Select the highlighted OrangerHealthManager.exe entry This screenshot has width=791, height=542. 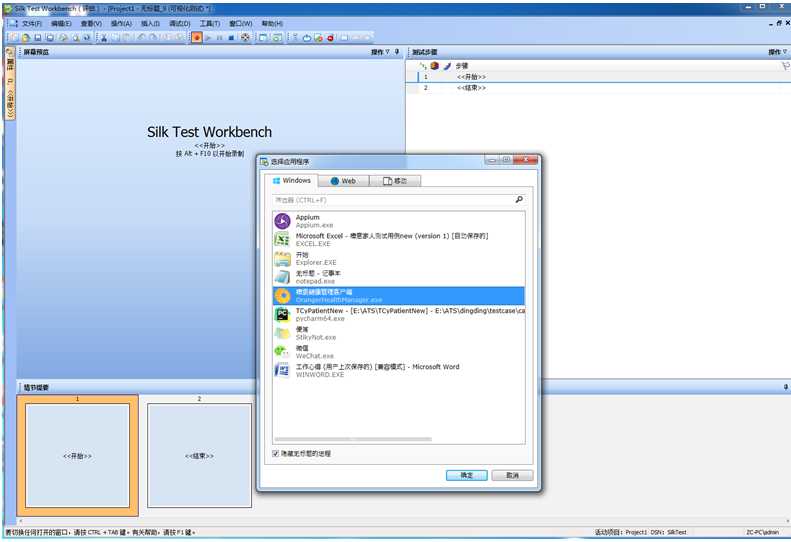(x=399, y=296)
